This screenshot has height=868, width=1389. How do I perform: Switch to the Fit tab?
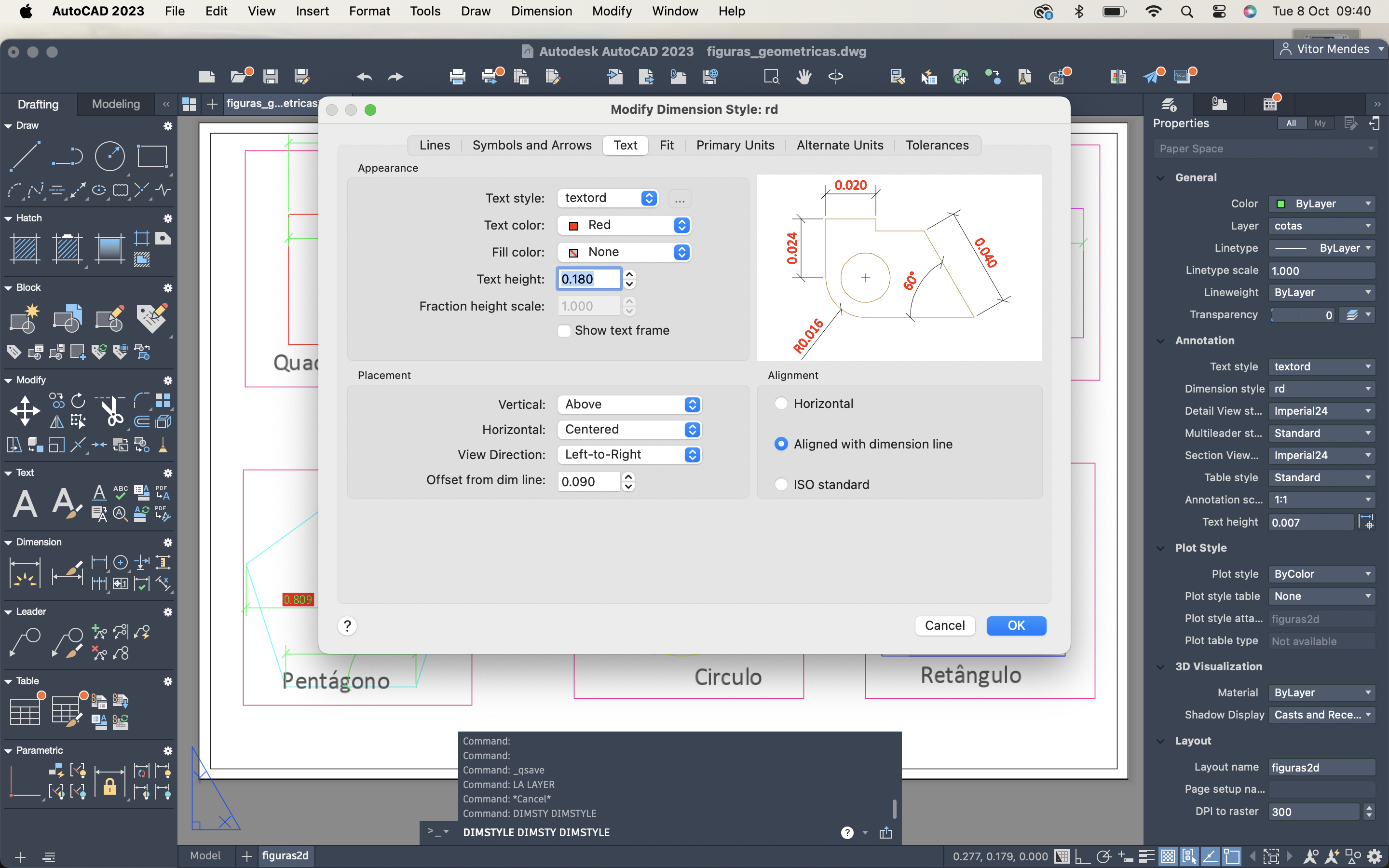click(667, 145)
